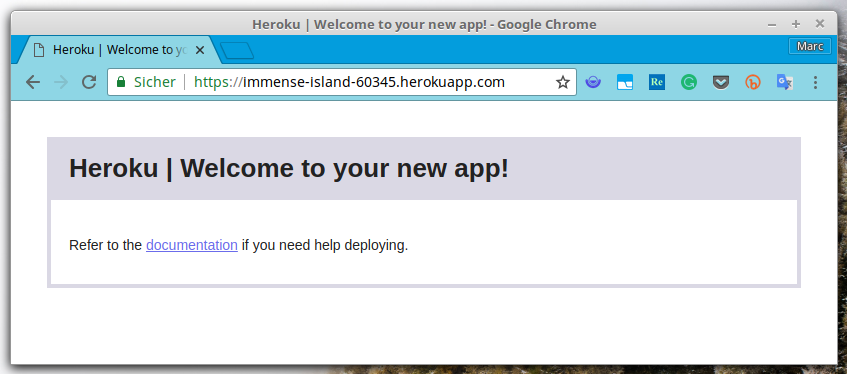
Task: Click the page icon on the Heroku tab
Action: (38, 50)
